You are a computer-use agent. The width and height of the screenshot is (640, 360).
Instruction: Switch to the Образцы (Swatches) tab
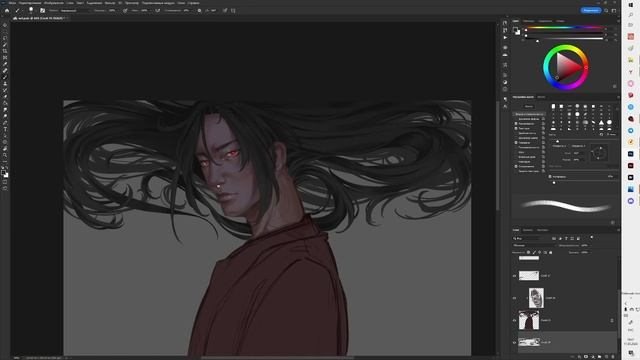(x=528, y=21)
